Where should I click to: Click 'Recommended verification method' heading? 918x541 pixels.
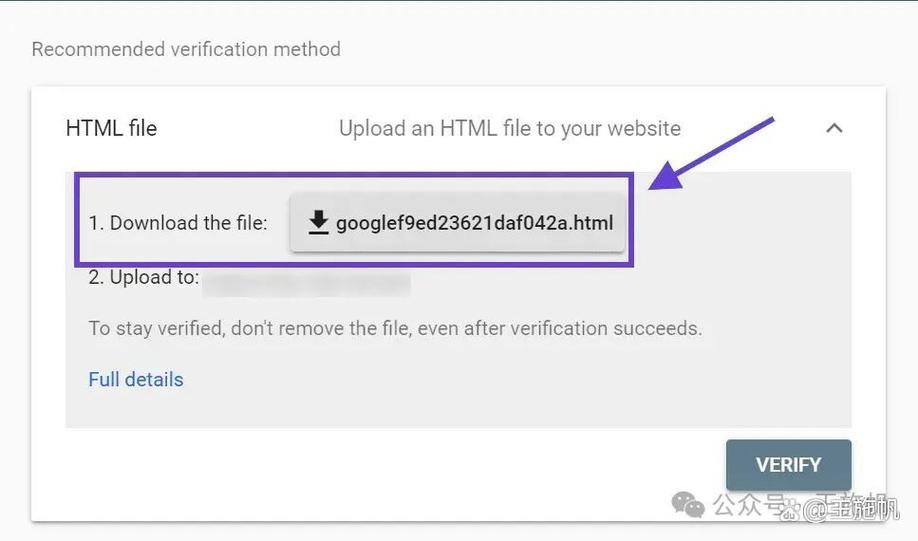[186, 49]
